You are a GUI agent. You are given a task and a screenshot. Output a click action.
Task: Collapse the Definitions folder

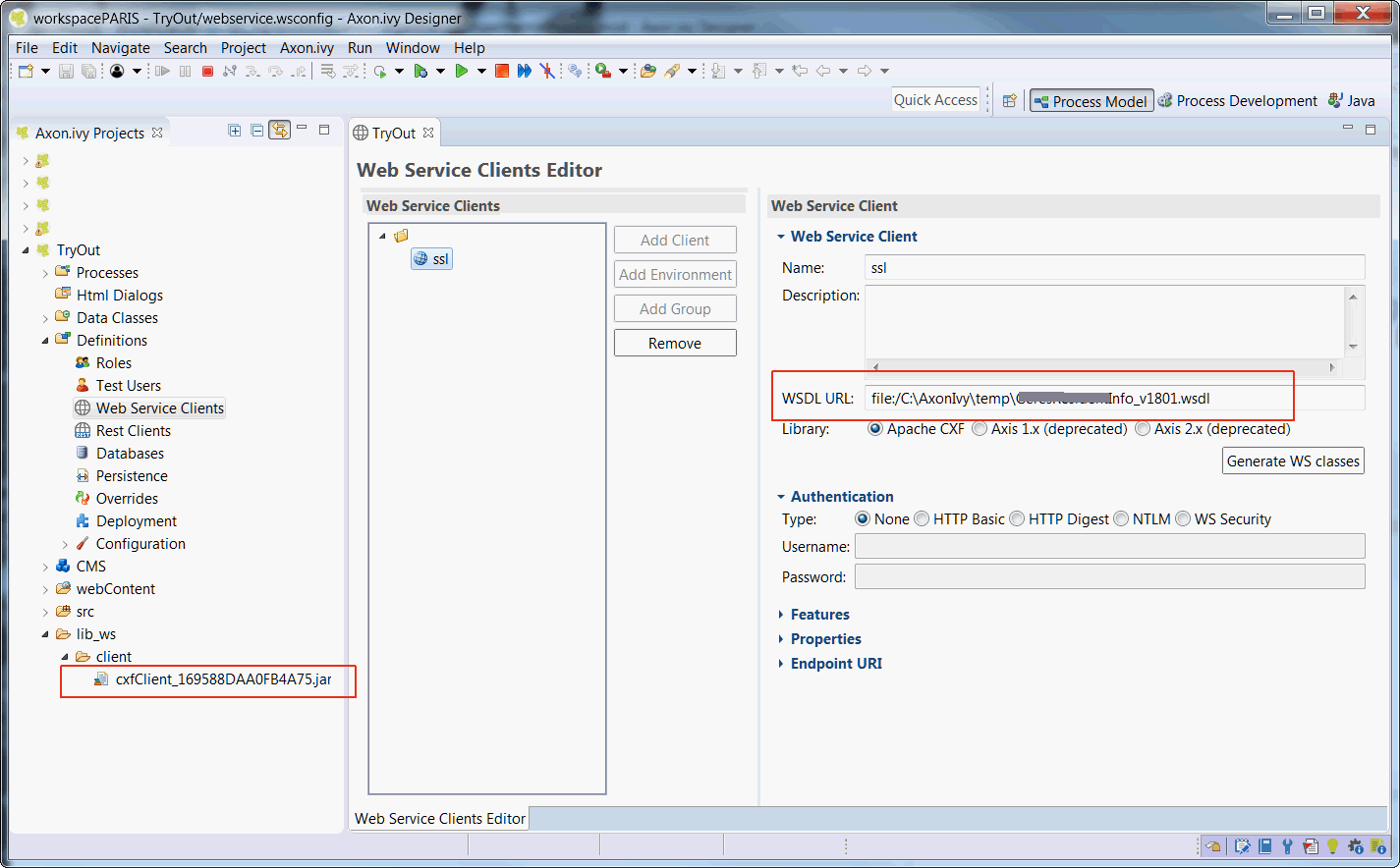pos(45,341)
